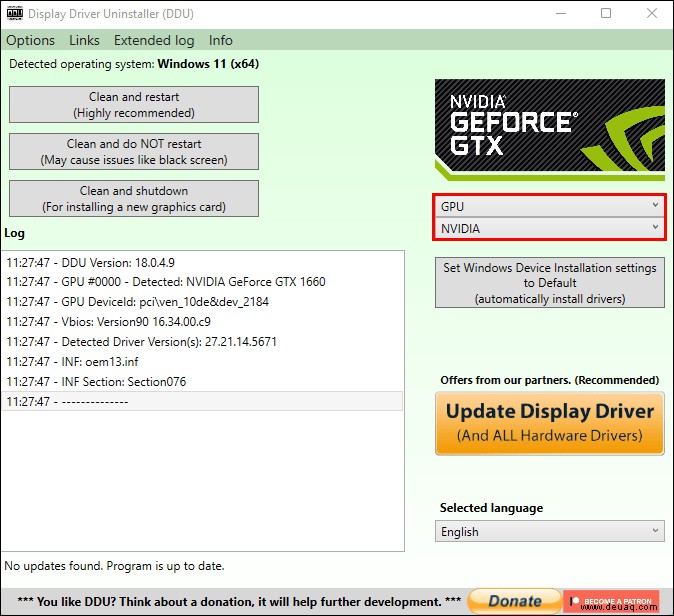This screenshot has width=674, height=616.
Task: Click the NVIDIA GeForce GTX logo image
Action: 549,129
